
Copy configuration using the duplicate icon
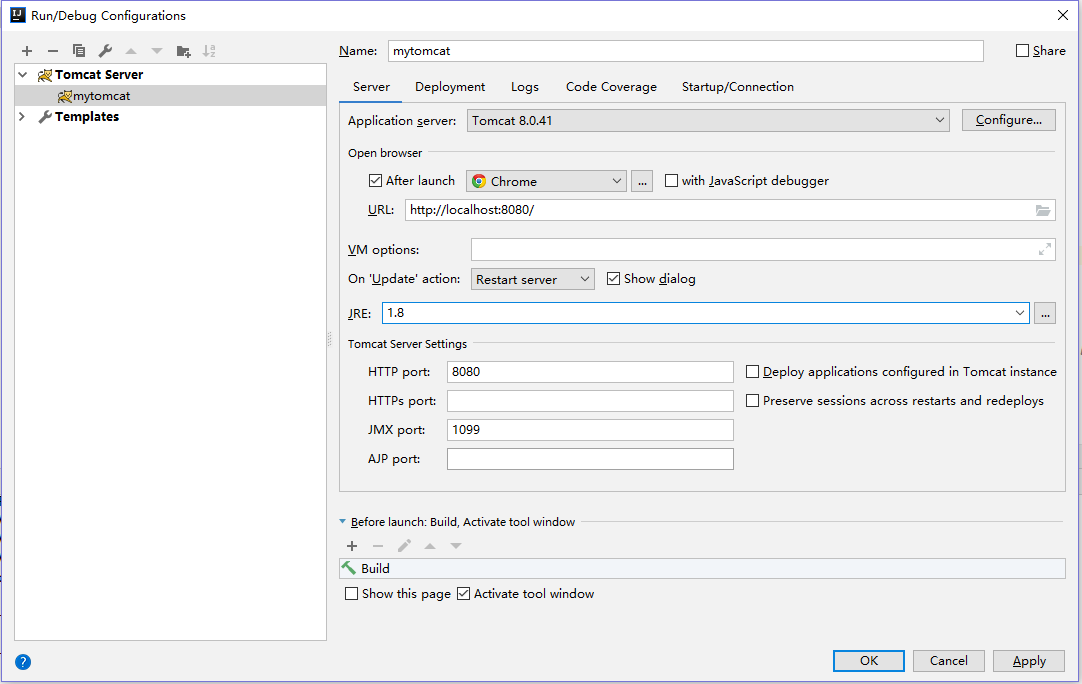[x=79, y=50]
